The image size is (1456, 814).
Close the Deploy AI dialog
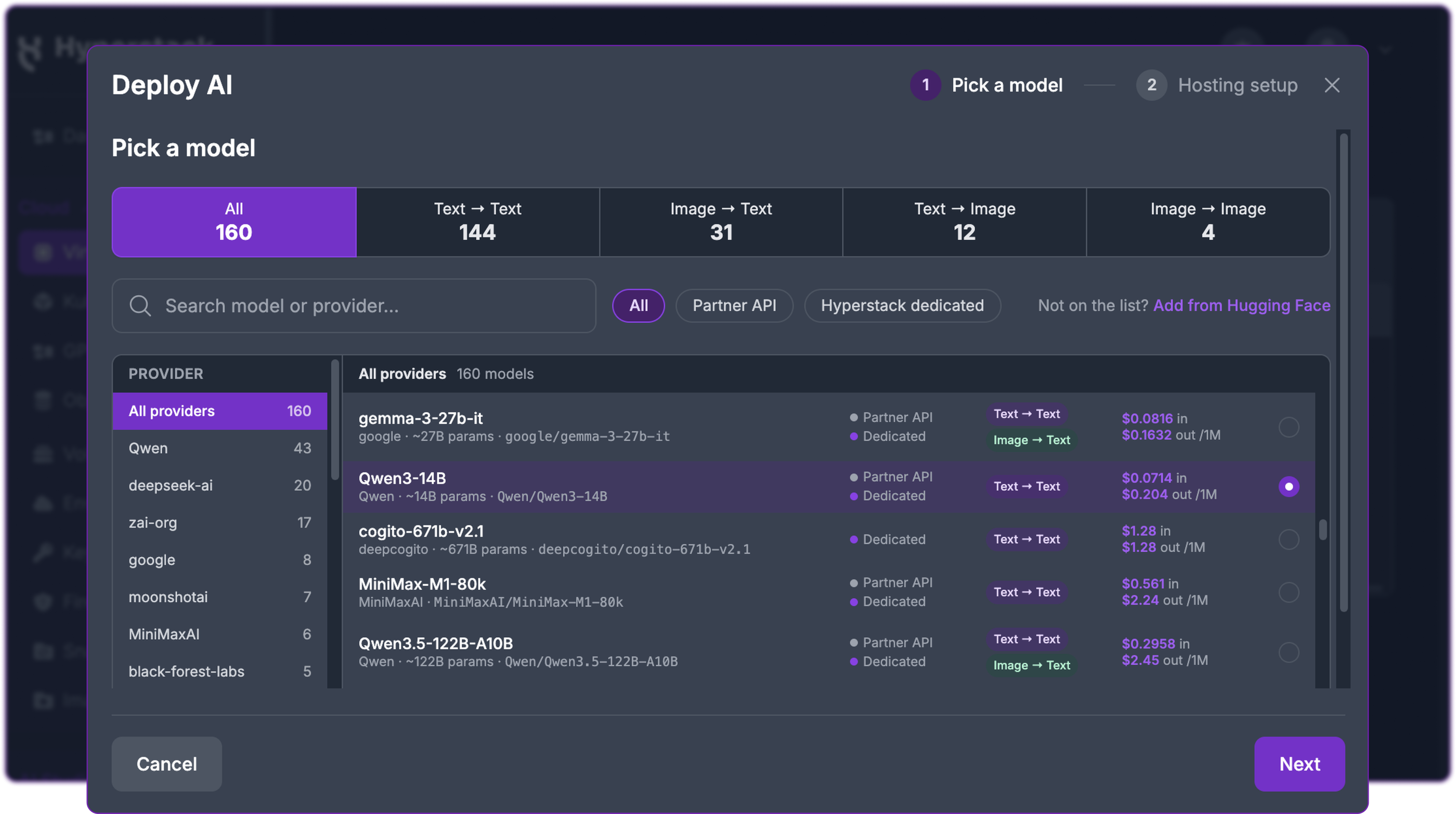[1332, 85]
